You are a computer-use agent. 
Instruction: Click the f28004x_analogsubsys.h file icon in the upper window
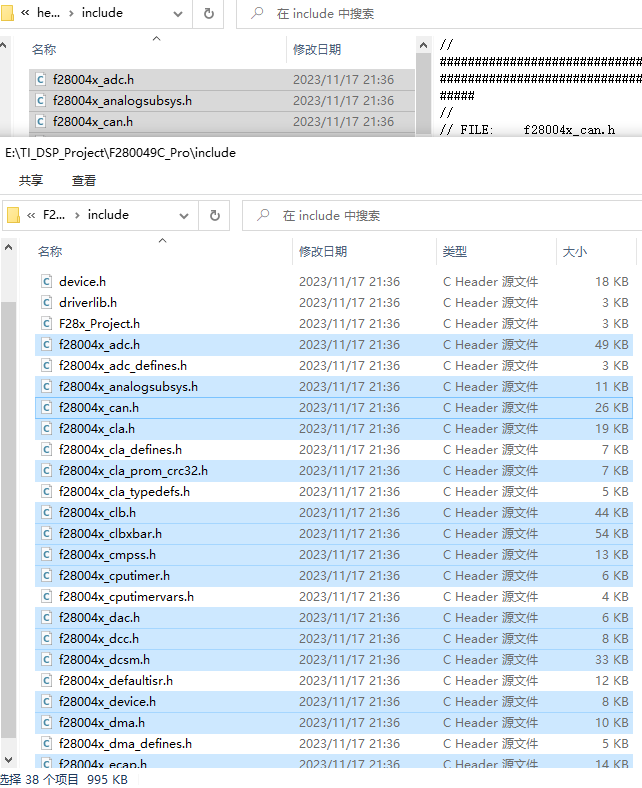click(x=40, y=101)
